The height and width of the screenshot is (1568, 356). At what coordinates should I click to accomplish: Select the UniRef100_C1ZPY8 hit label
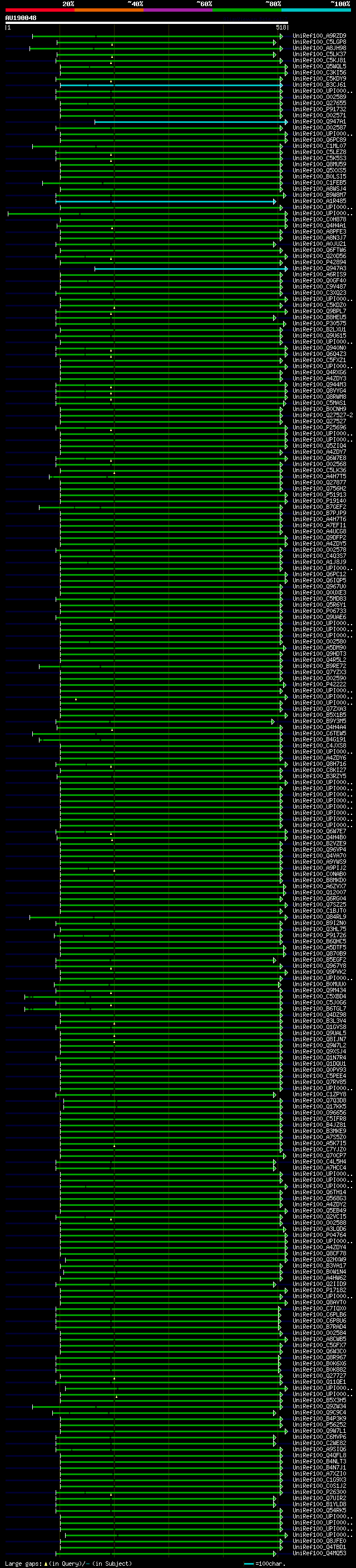[319, 1095]
